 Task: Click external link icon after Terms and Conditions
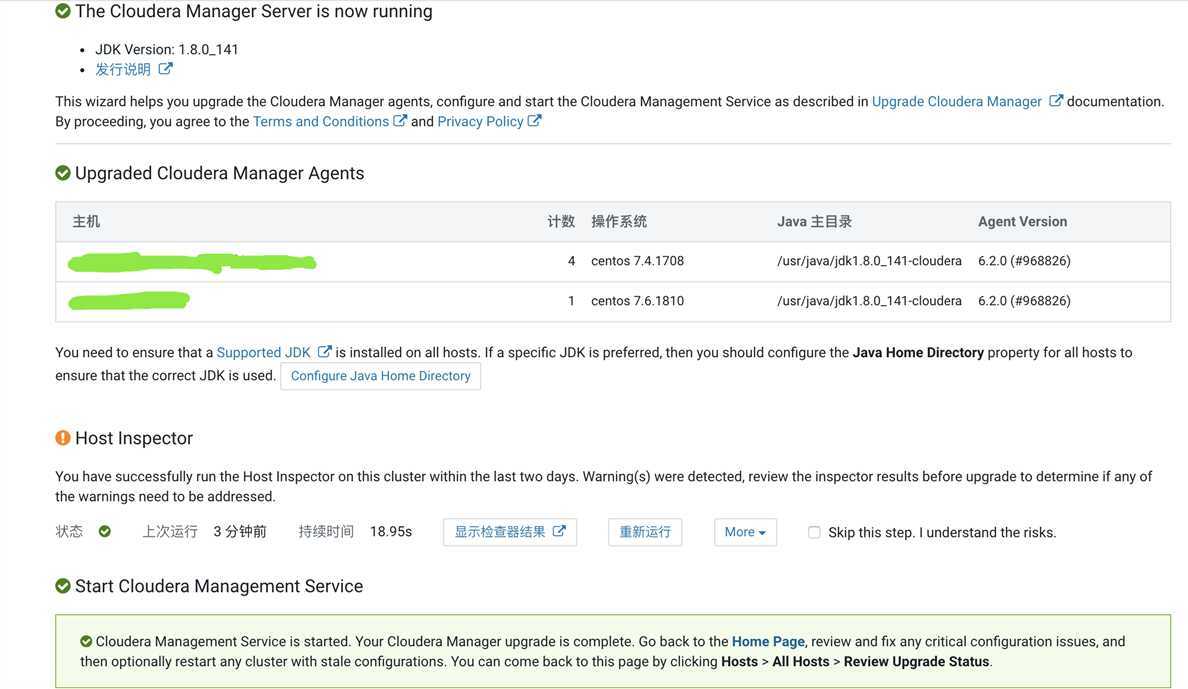click(400, 121)
